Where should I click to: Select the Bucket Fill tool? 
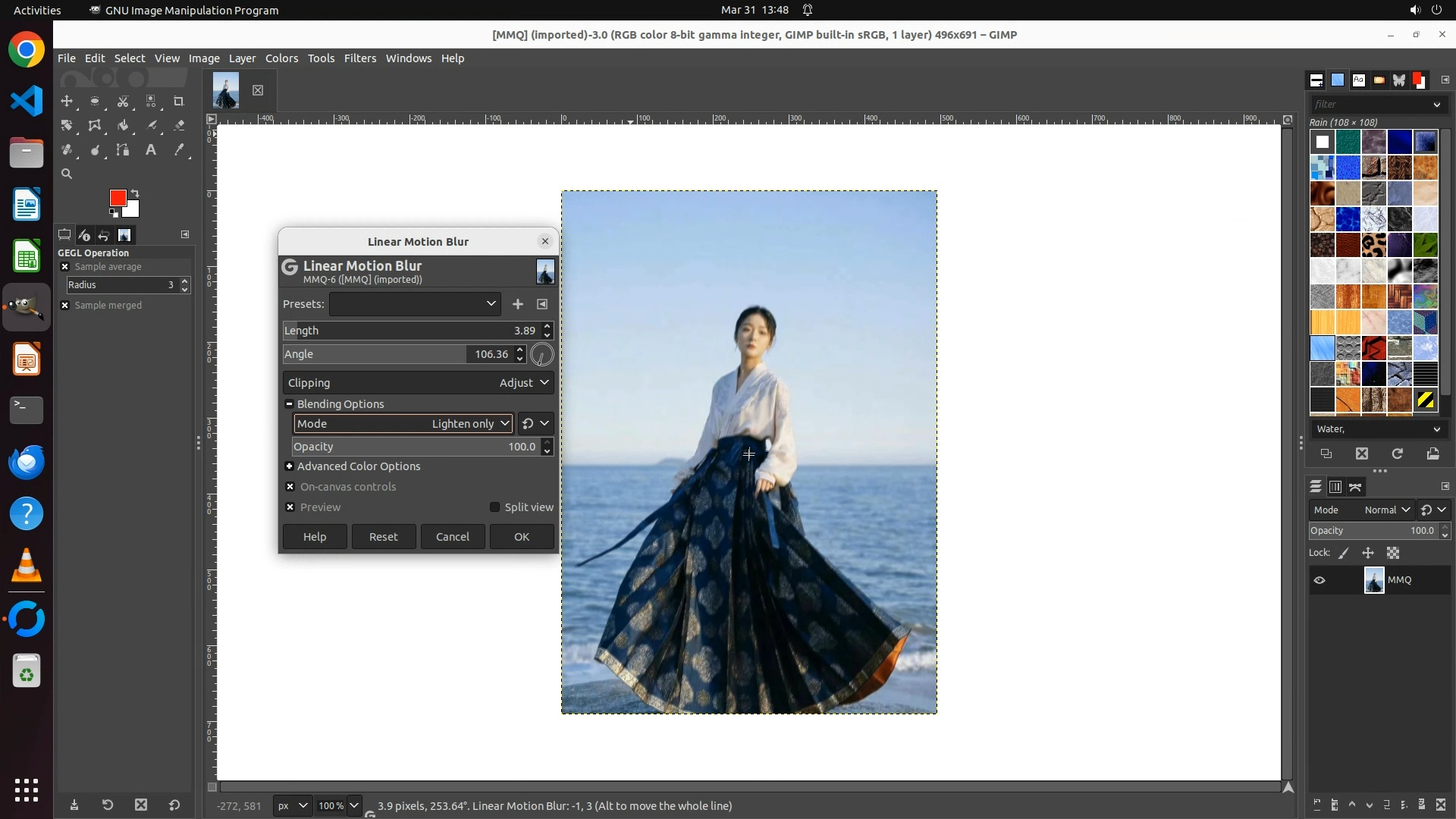[x=123, y=126]
